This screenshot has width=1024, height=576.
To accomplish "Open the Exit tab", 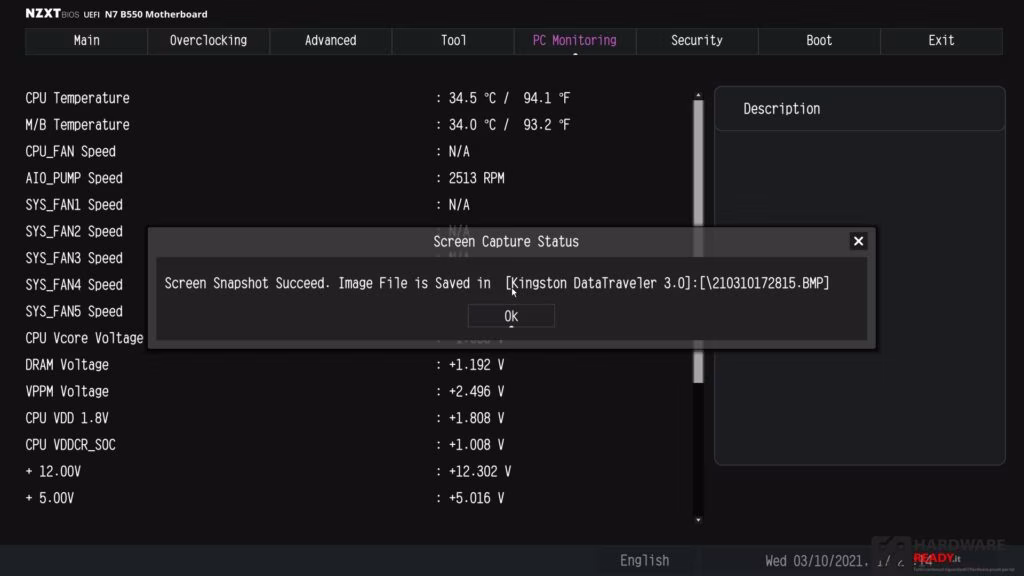I will (941, 40).
